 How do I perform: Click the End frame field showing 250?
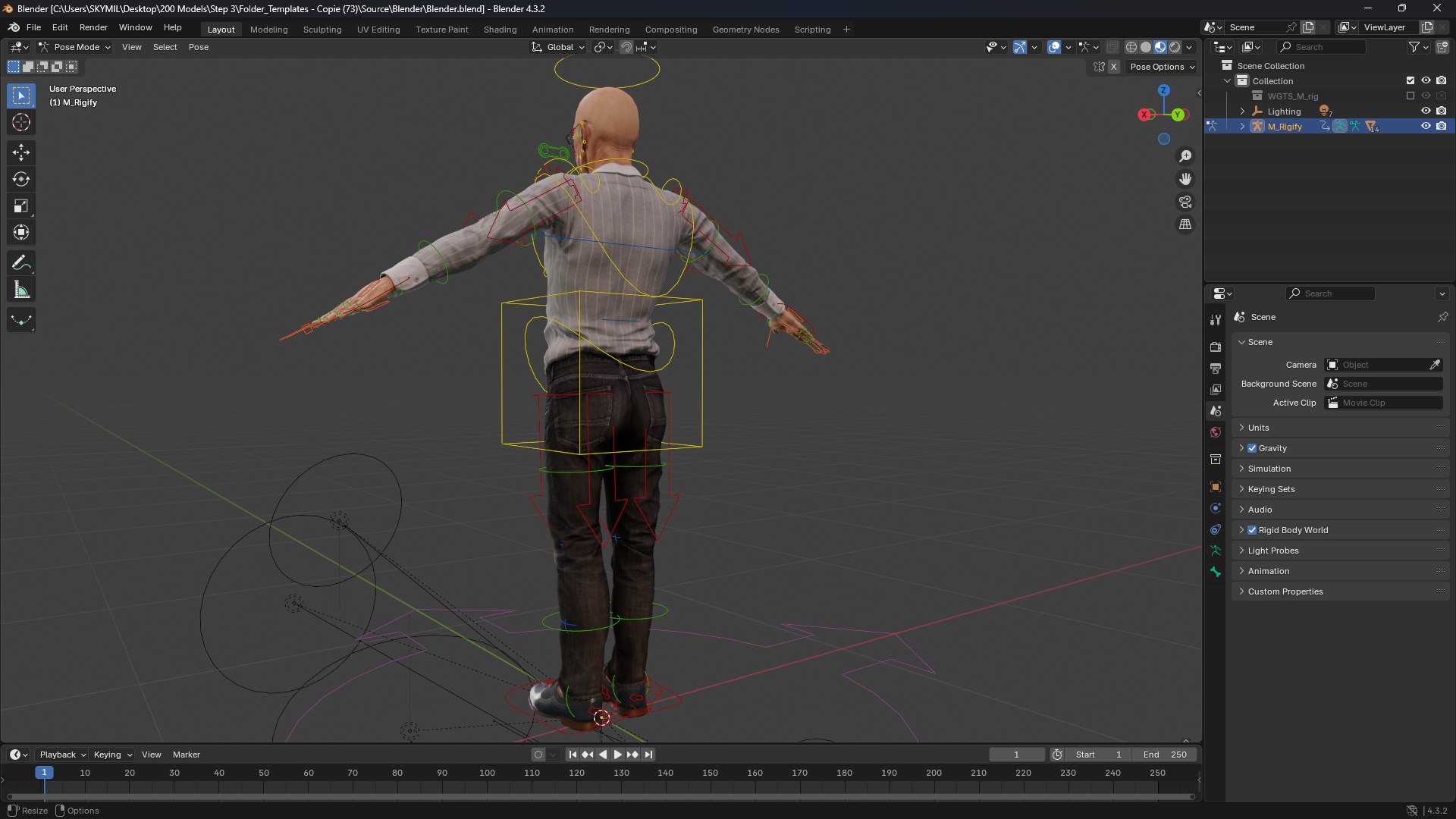click(1165, 755)
